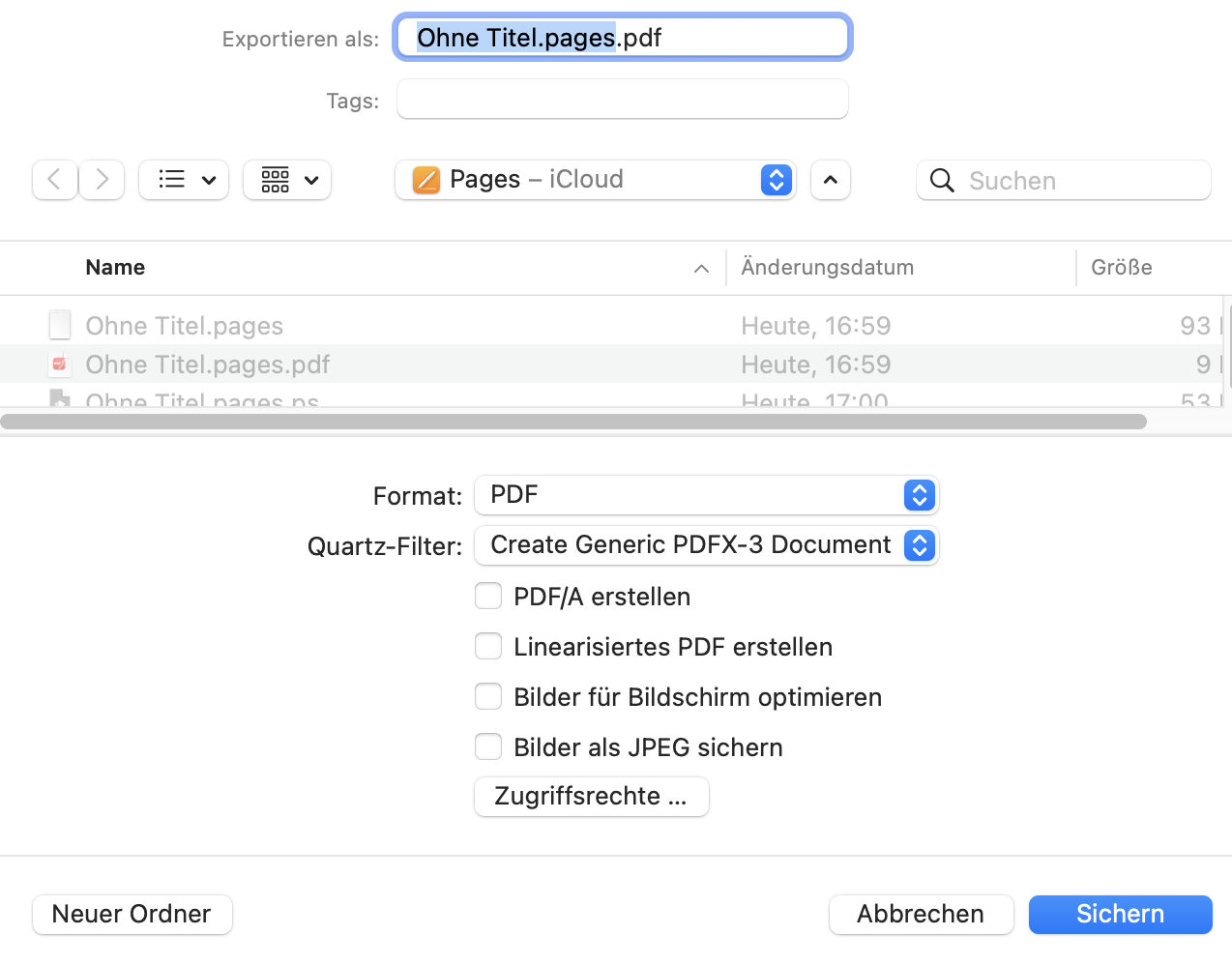
Task: Sort by Änderungsdatum column header
Action: pyautogui.click(x=828, y=268)
